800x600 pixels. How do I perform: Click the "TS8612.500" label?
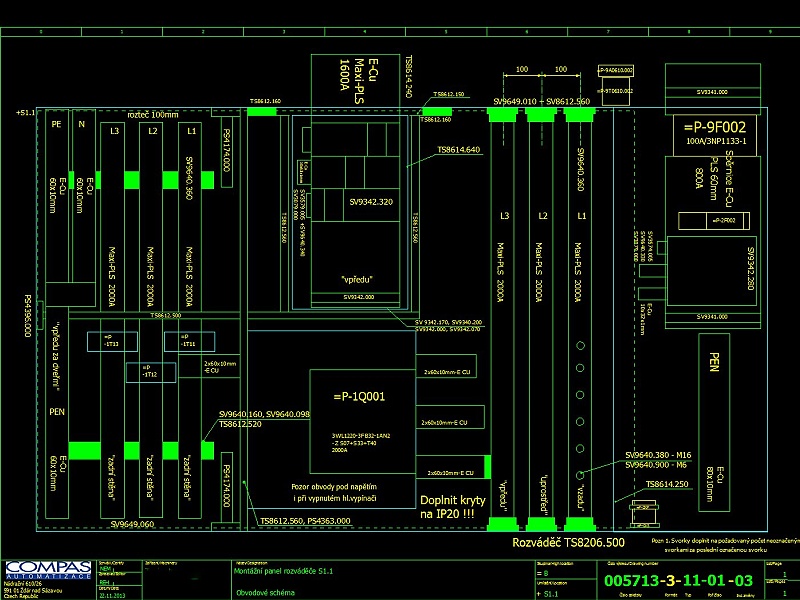point(166,315)
